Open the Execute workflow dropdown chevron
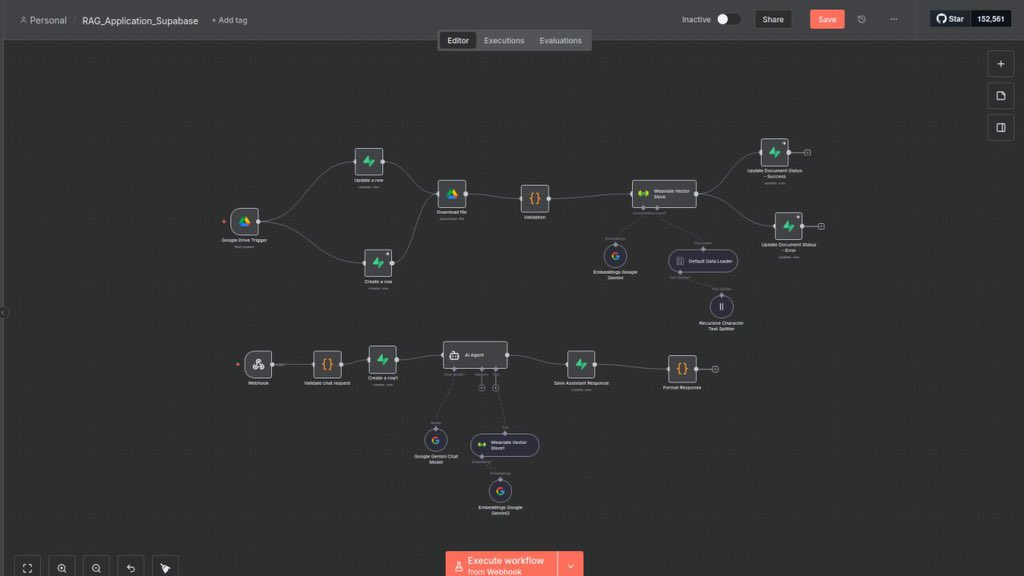The image size is (1024, 576). (x=570, y=564)
